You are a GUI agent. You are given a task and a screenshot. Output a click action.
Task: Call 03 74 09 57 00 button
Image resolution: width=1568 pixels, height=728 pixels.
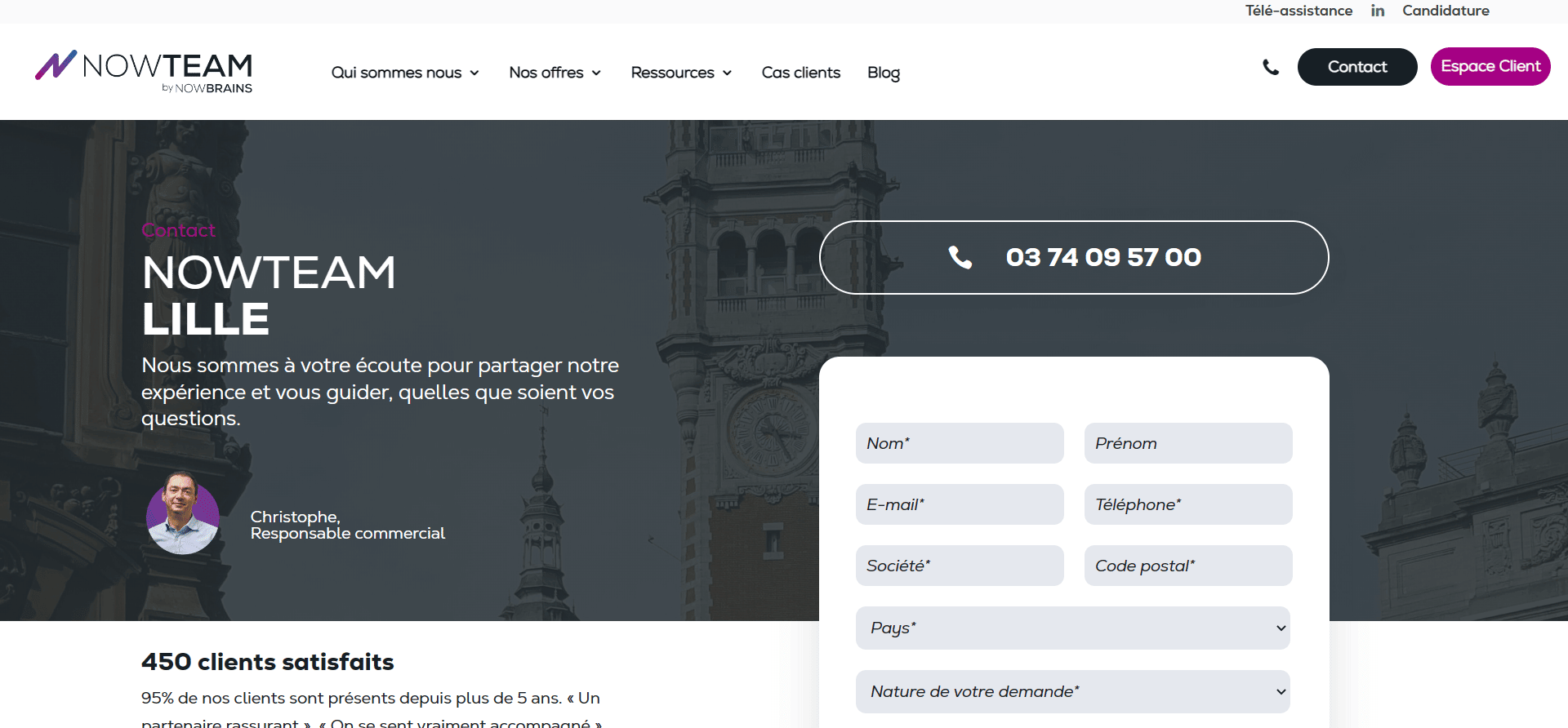(1073, 257)
